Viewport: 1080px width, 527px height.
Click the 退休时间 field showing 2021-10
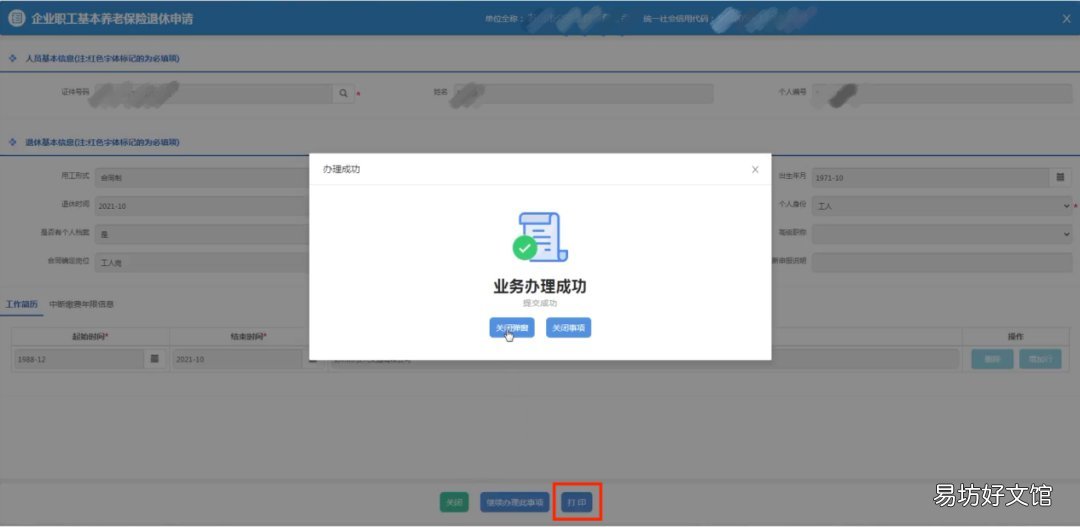point(202,206)
